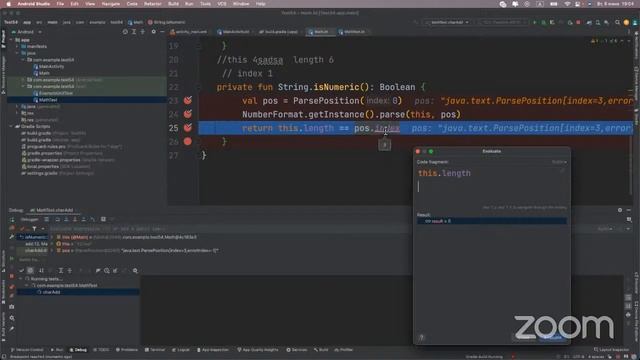The height and width of the screenshot is (360, 640).
Task: Hide the project panel with minus icon
Action: tap(162, 32)
